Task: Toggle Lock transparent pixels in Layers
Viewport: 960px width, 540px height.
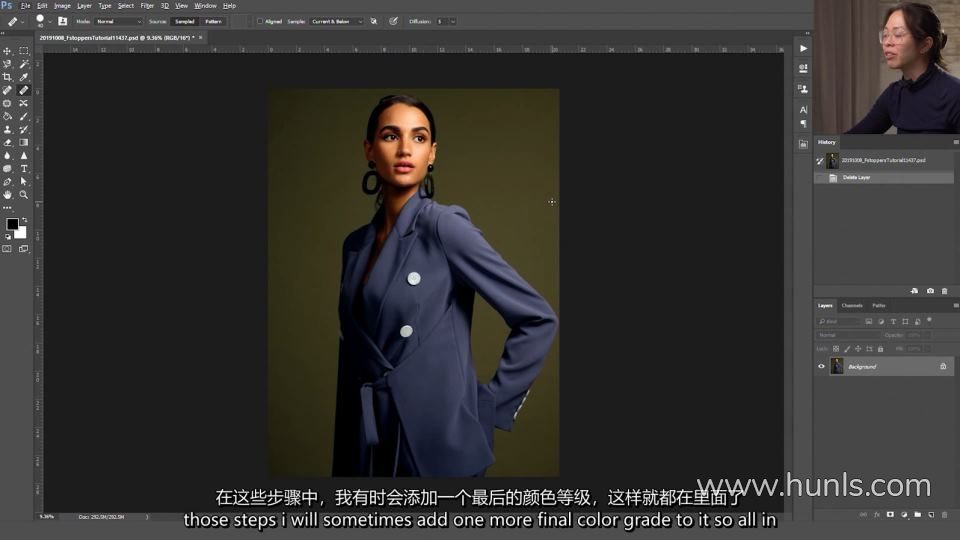Action: [836, 349]
